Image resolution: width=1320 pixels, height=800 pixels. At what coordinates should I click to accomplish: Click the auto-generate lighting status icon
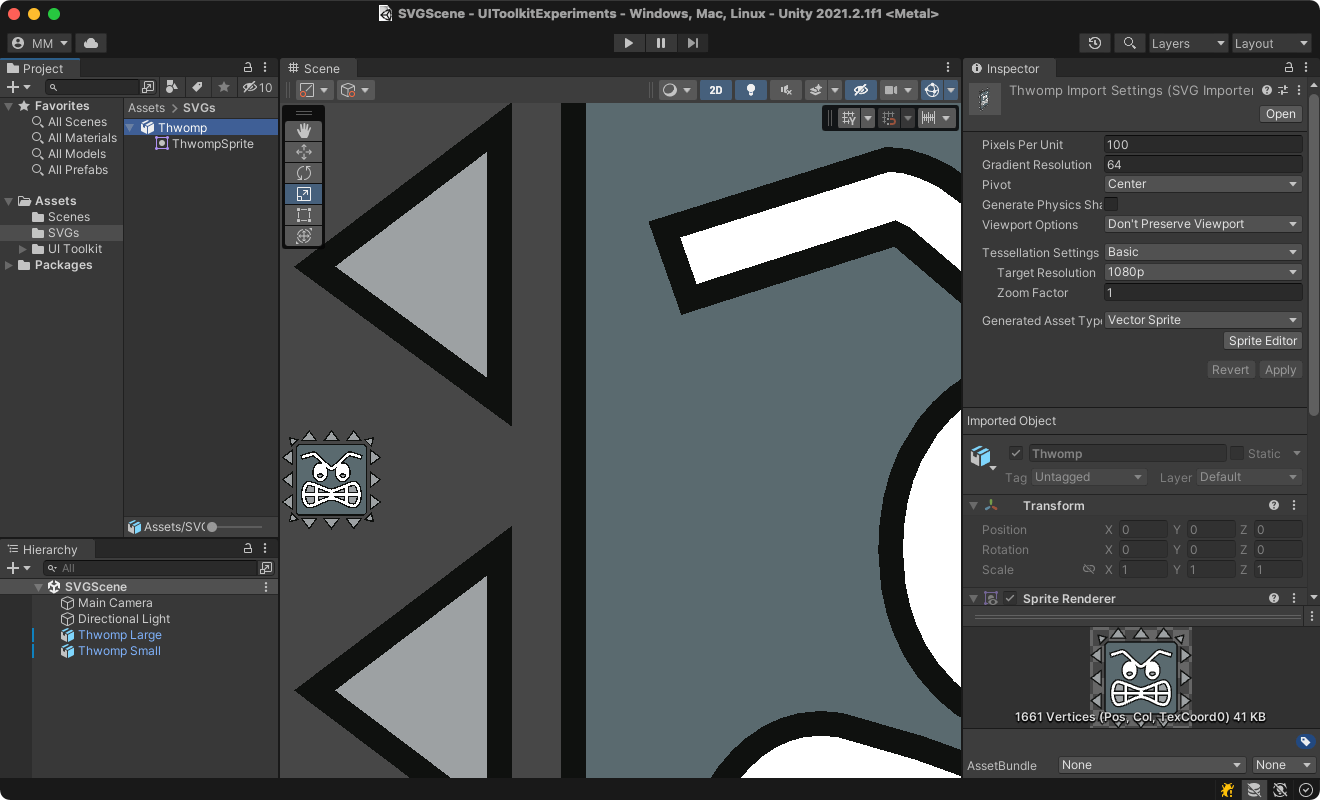pos(1280,790)
